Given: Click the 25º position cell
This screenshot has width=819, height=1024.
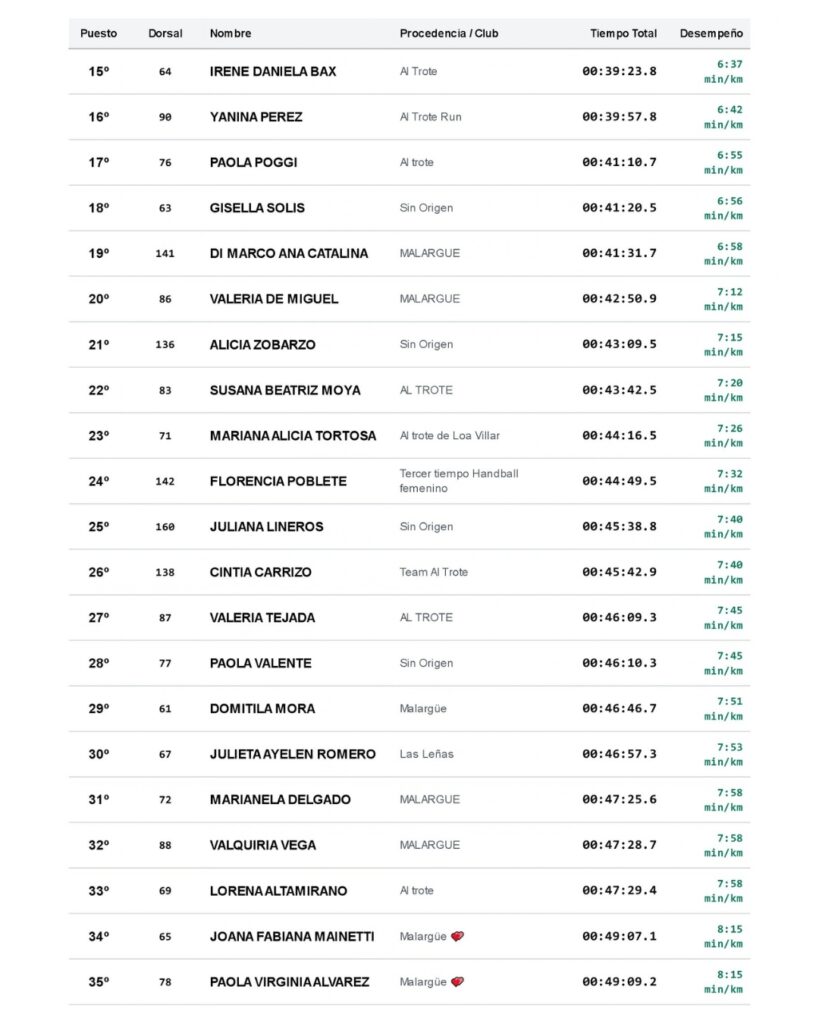Looking at the screenshot, I should (x=99, y=526).
